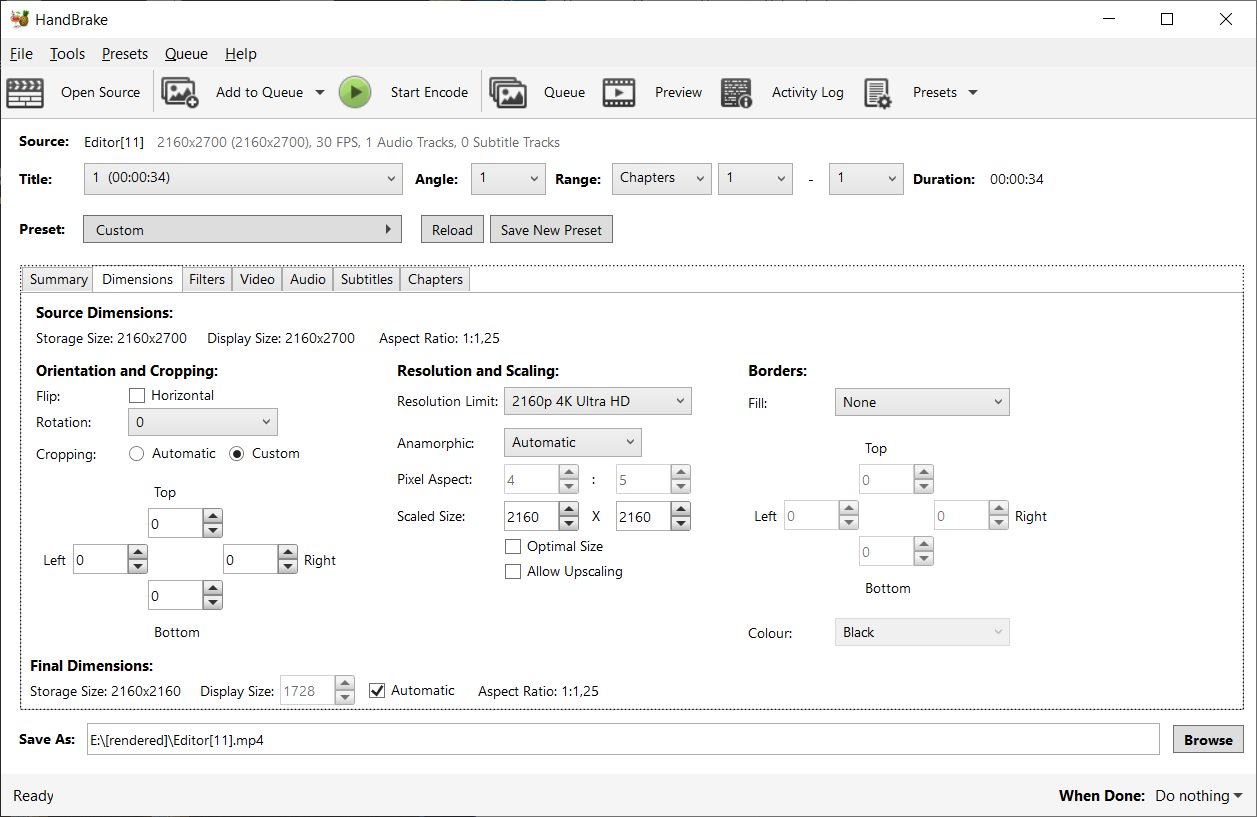Decrease scaled height 2160 using down arrow

pyautogui.click(x=681, y=523)
